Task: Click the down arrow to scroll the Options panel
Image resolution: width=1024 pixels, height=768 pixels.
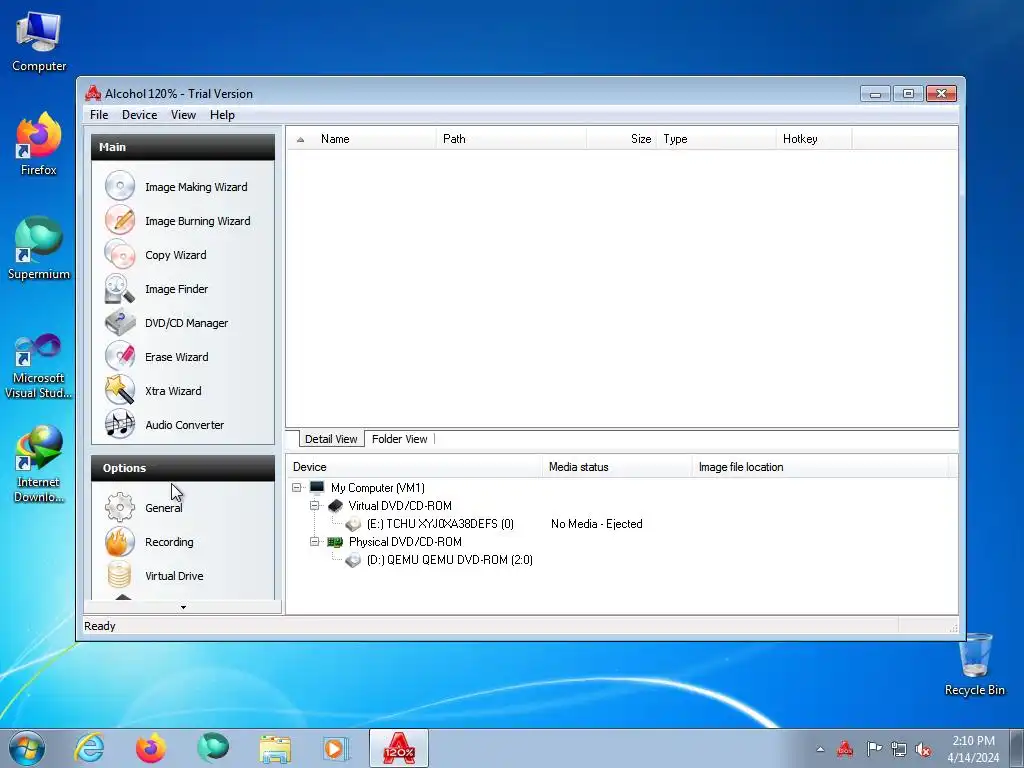Action: pyautogui.click(x=183, y=607)
